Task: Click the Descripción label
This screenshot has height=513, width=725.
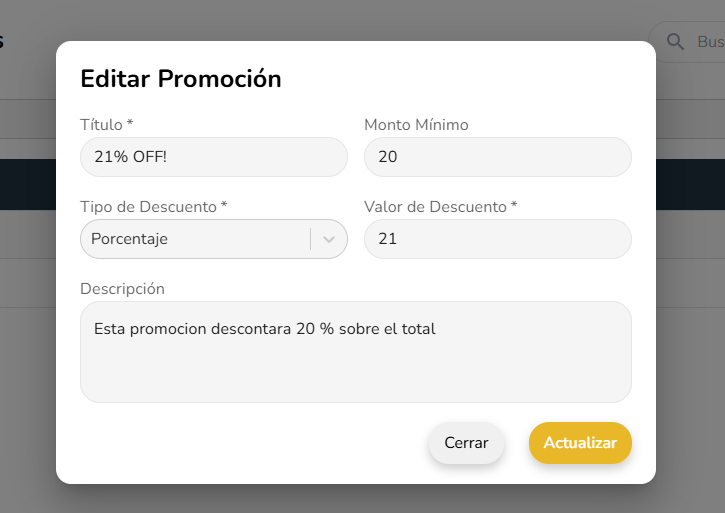Action: pyautogui.click(x=122, y=289)
